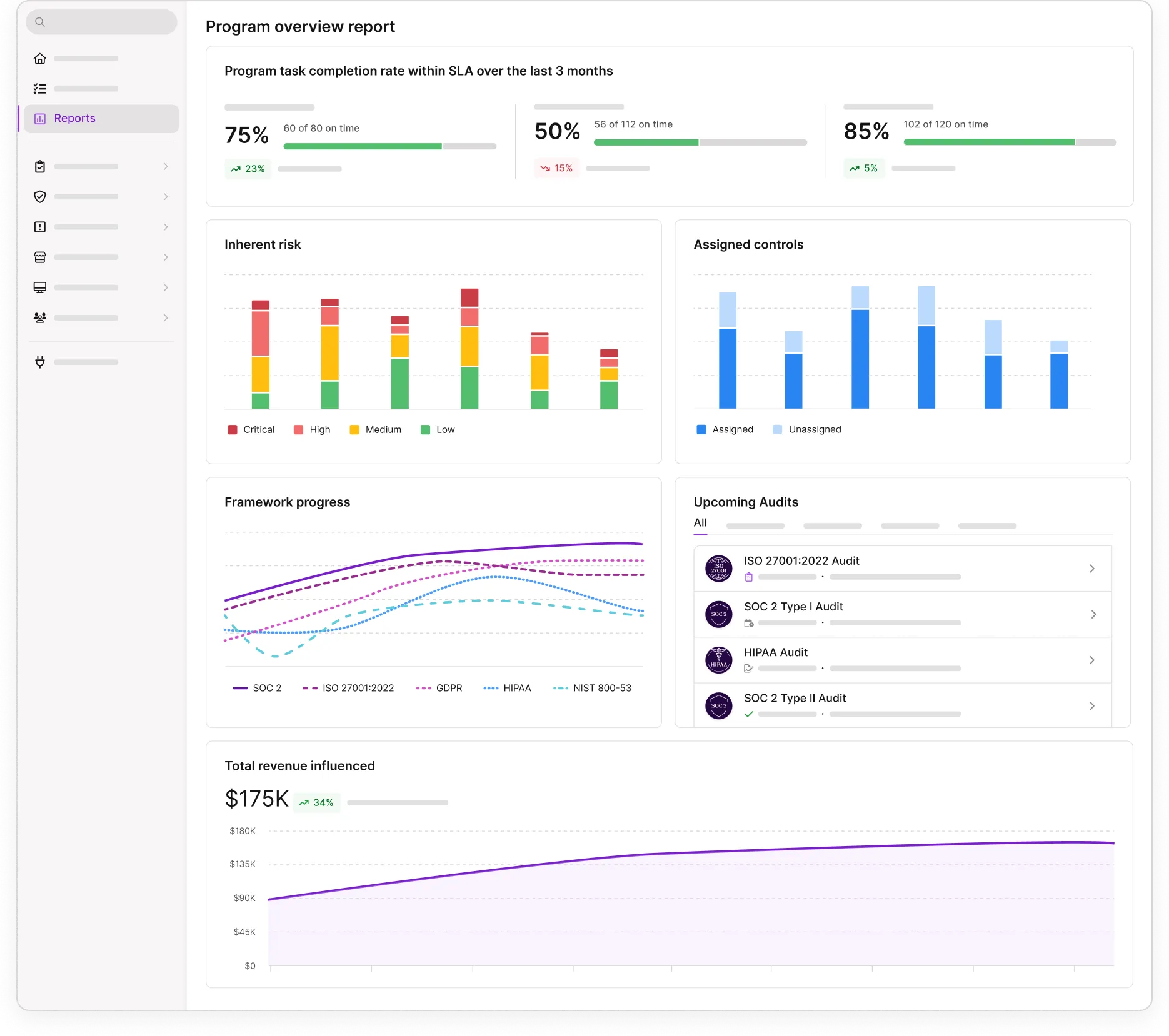
Task: Click the High legend color swatch
Action: [299, 430]
